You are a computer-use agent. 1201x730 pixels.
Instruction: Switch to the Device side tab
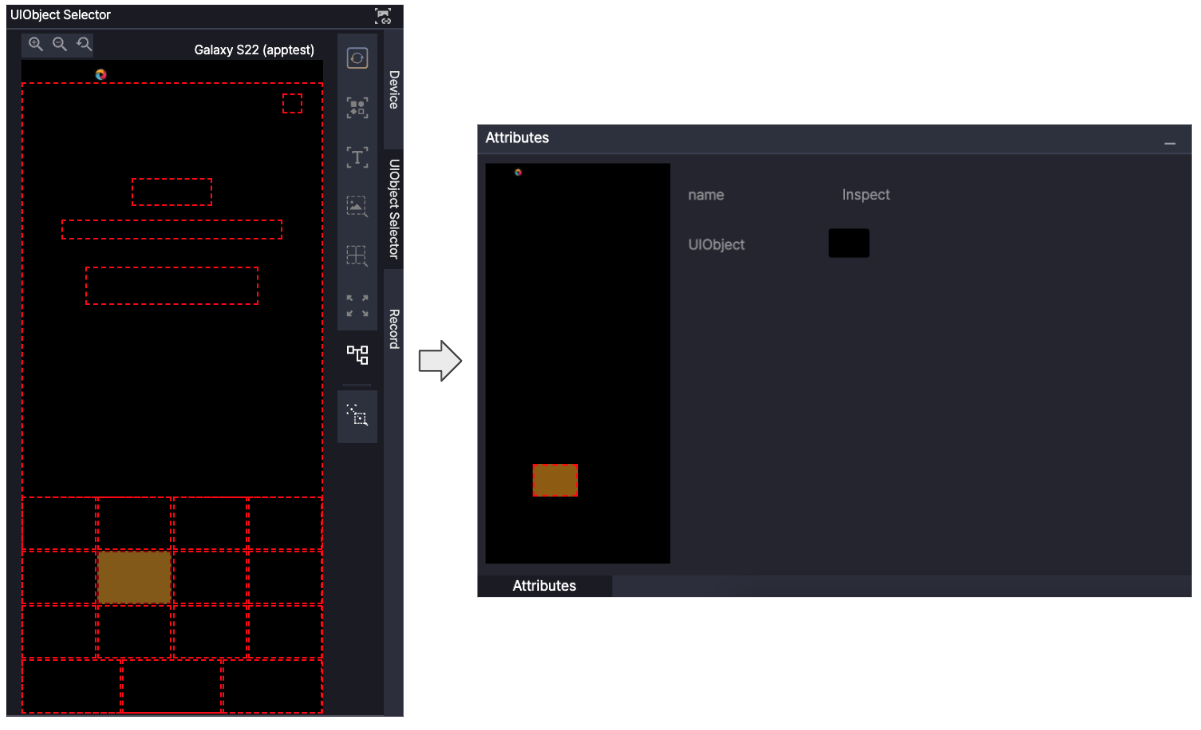[394, 90]
